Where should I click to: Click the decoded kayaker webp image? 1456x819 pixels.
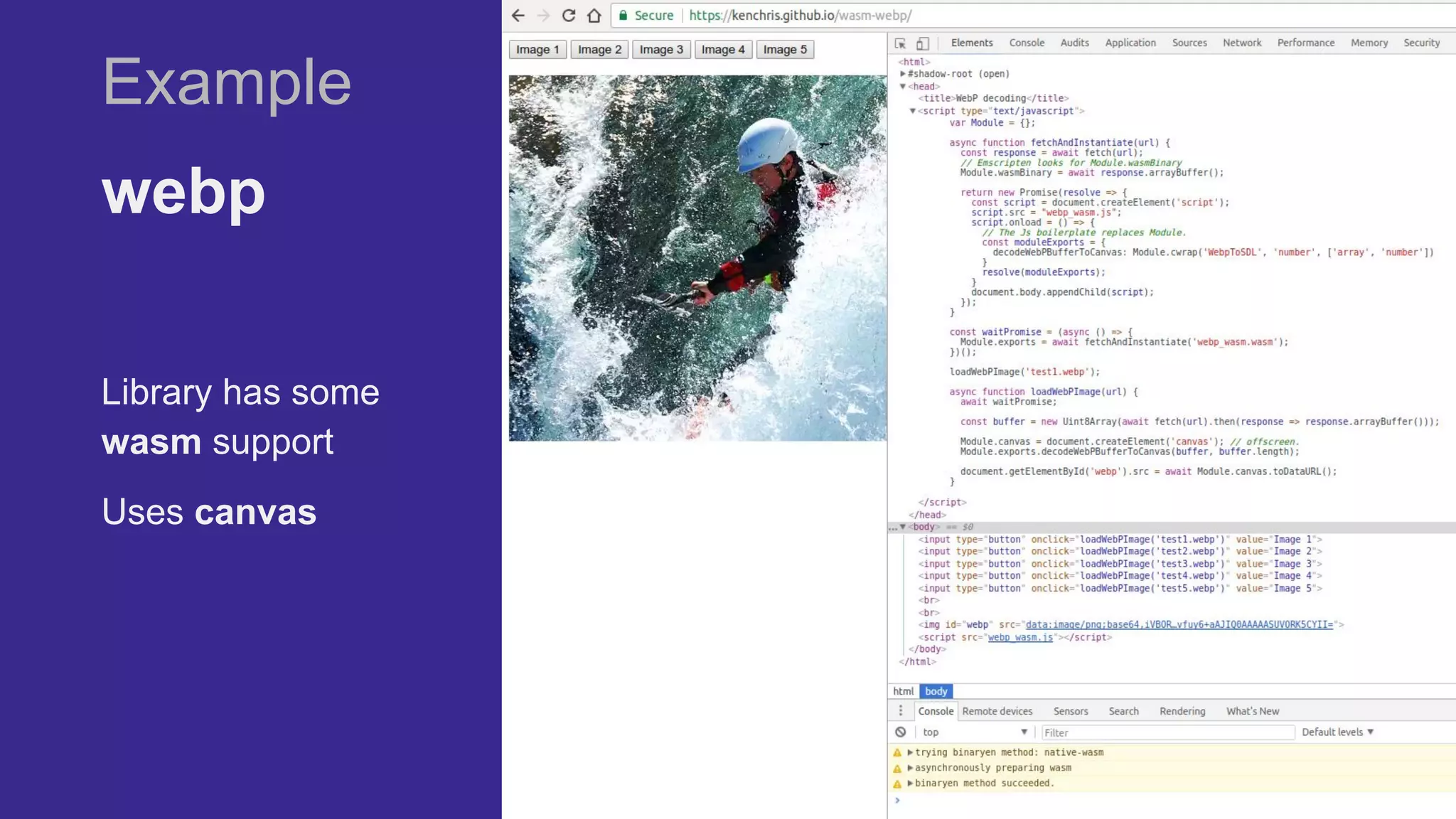tap(697, 258)
